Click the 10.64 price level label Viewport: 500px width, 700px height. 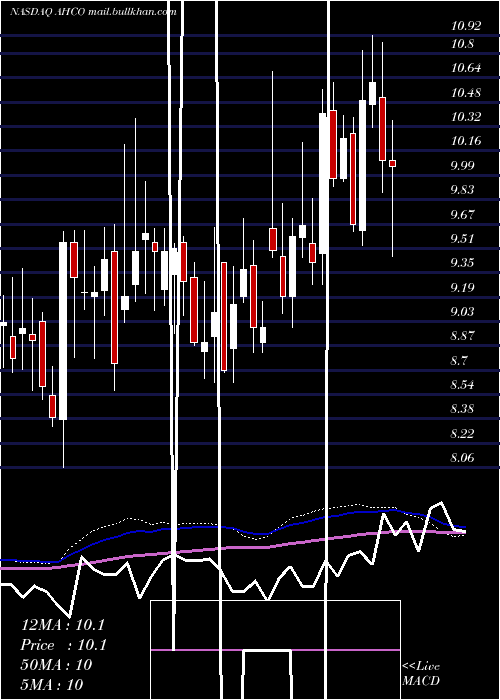tap(466, 68)
